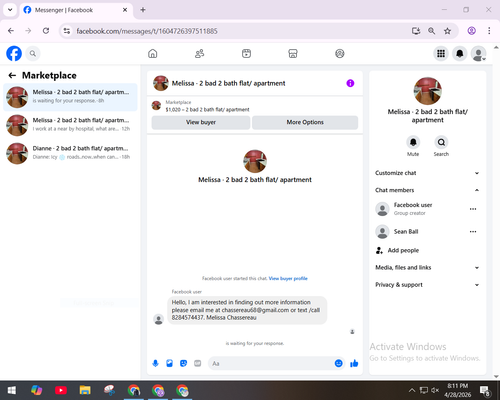Image resolution: width=500 pixels, height=400 pixels.
Task: Open File Explorer from the taskbar
Action: pos(85,390)
